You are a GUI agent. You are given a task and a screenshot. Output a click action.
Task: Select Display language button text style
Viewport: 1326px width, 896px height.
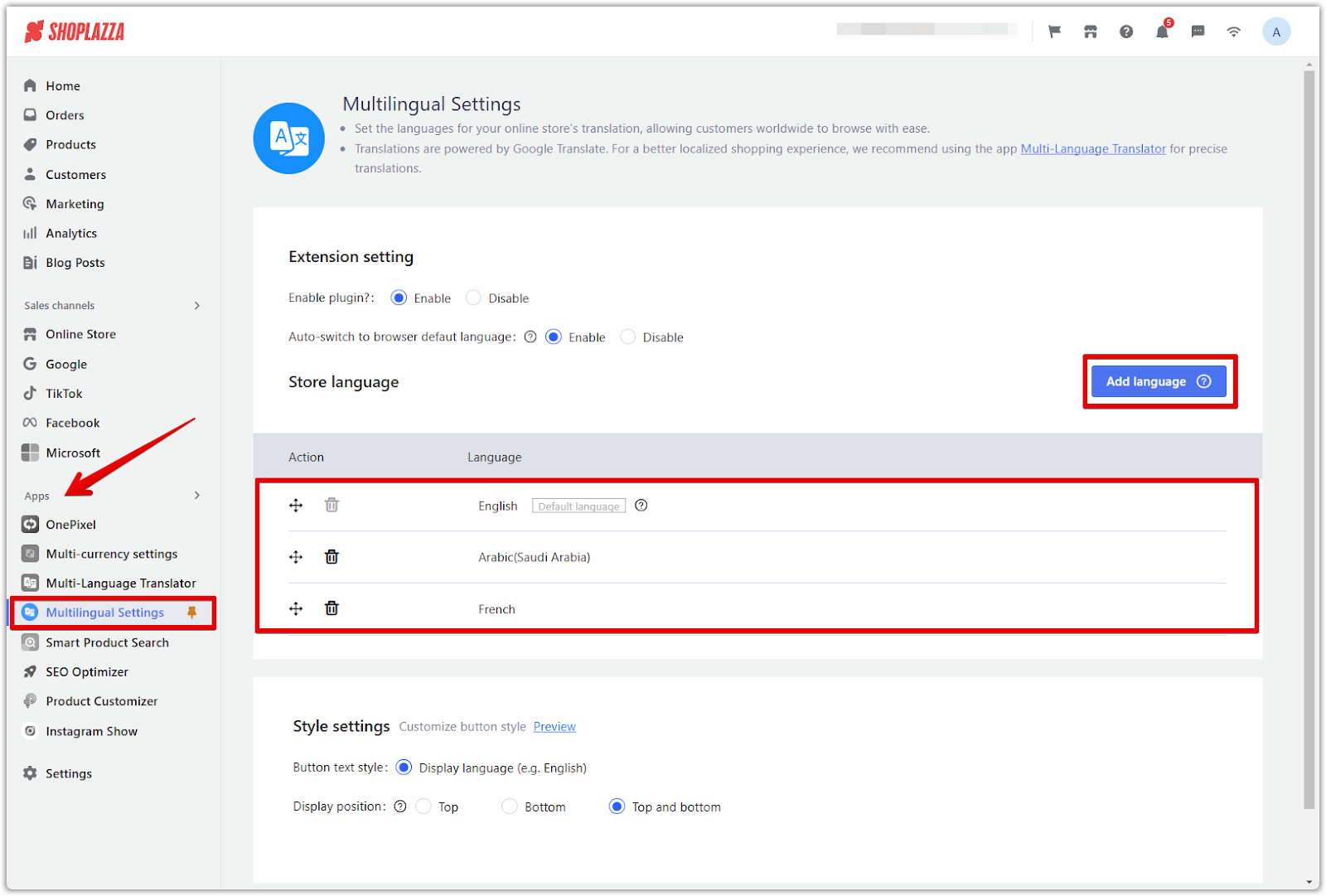pos(404,768)
